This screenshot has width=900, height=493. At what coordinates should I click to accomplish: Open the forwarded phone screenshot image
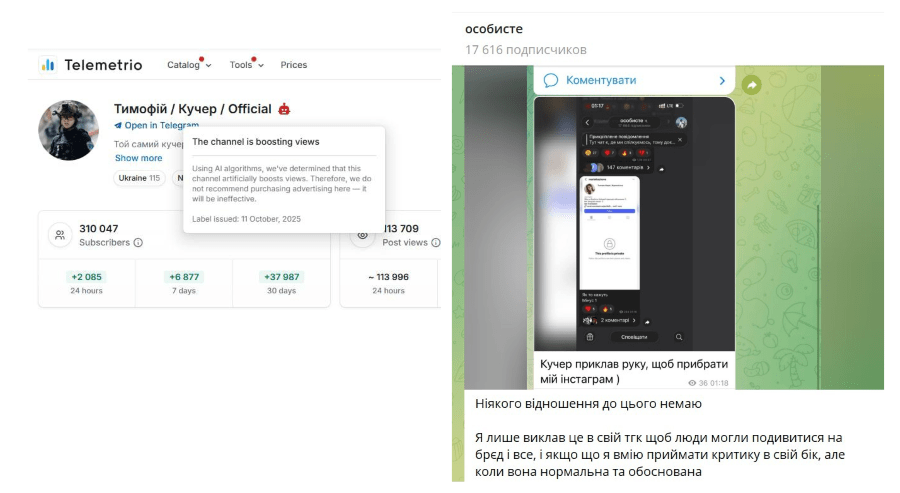point(634,224)
